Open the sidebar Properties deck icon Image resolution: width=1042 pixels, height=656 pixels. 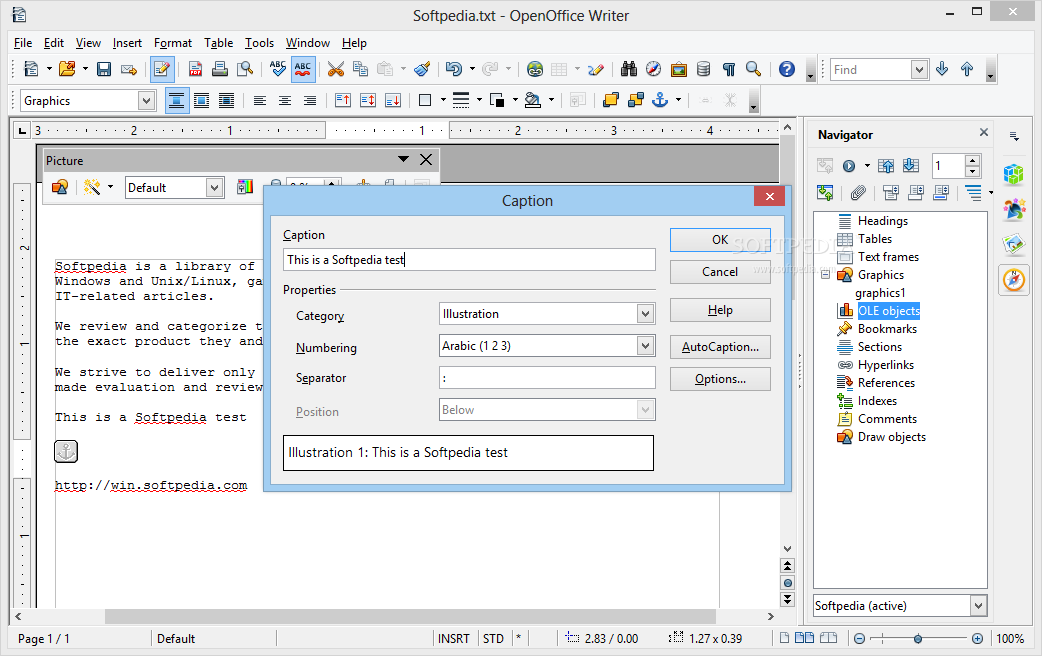(1014, 174)
